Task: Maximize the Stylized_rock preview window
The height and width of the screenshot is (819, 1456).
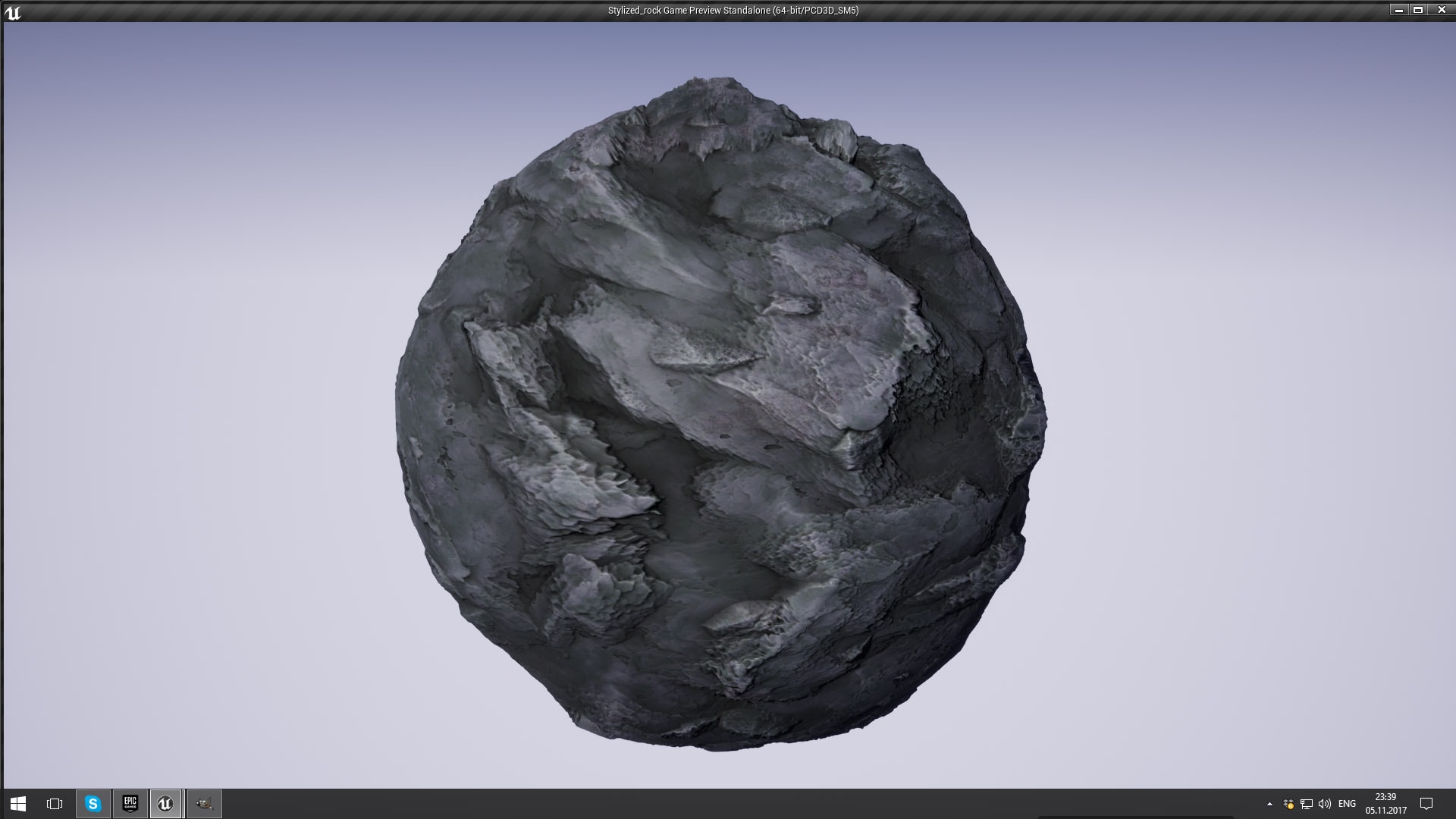Action: point(1417,10)
